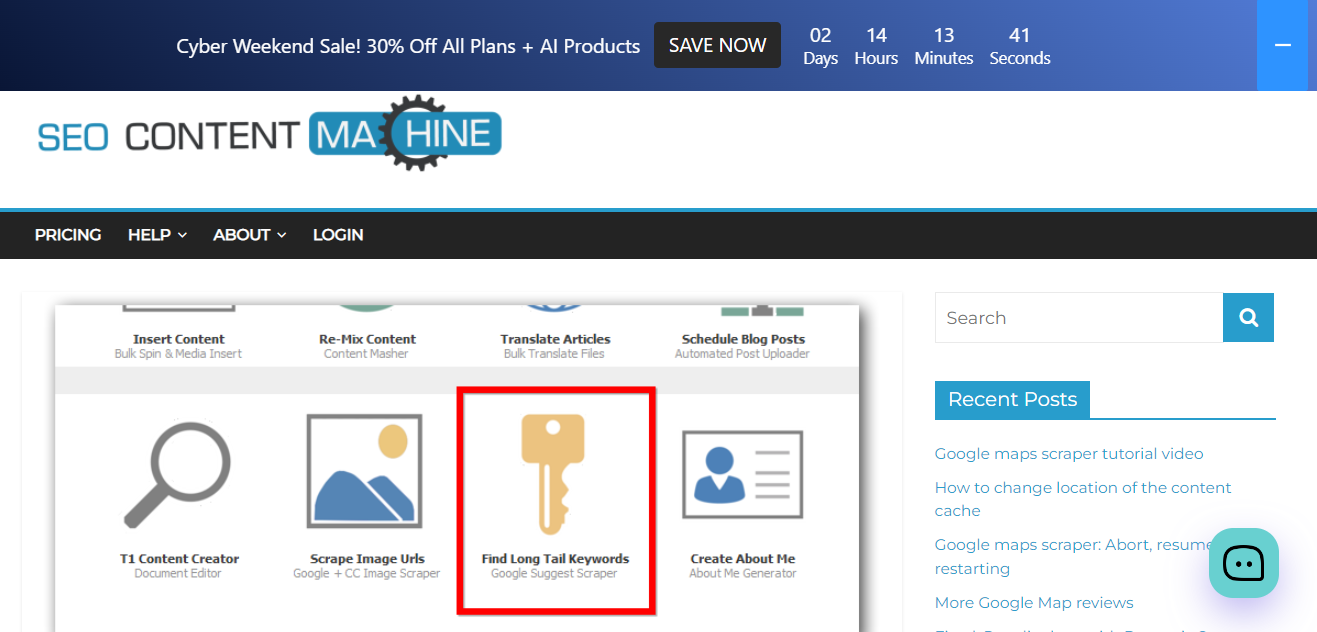This screenshot has width=1317, height=632.
Task: Click the Insert Content label
Action: 179,339
